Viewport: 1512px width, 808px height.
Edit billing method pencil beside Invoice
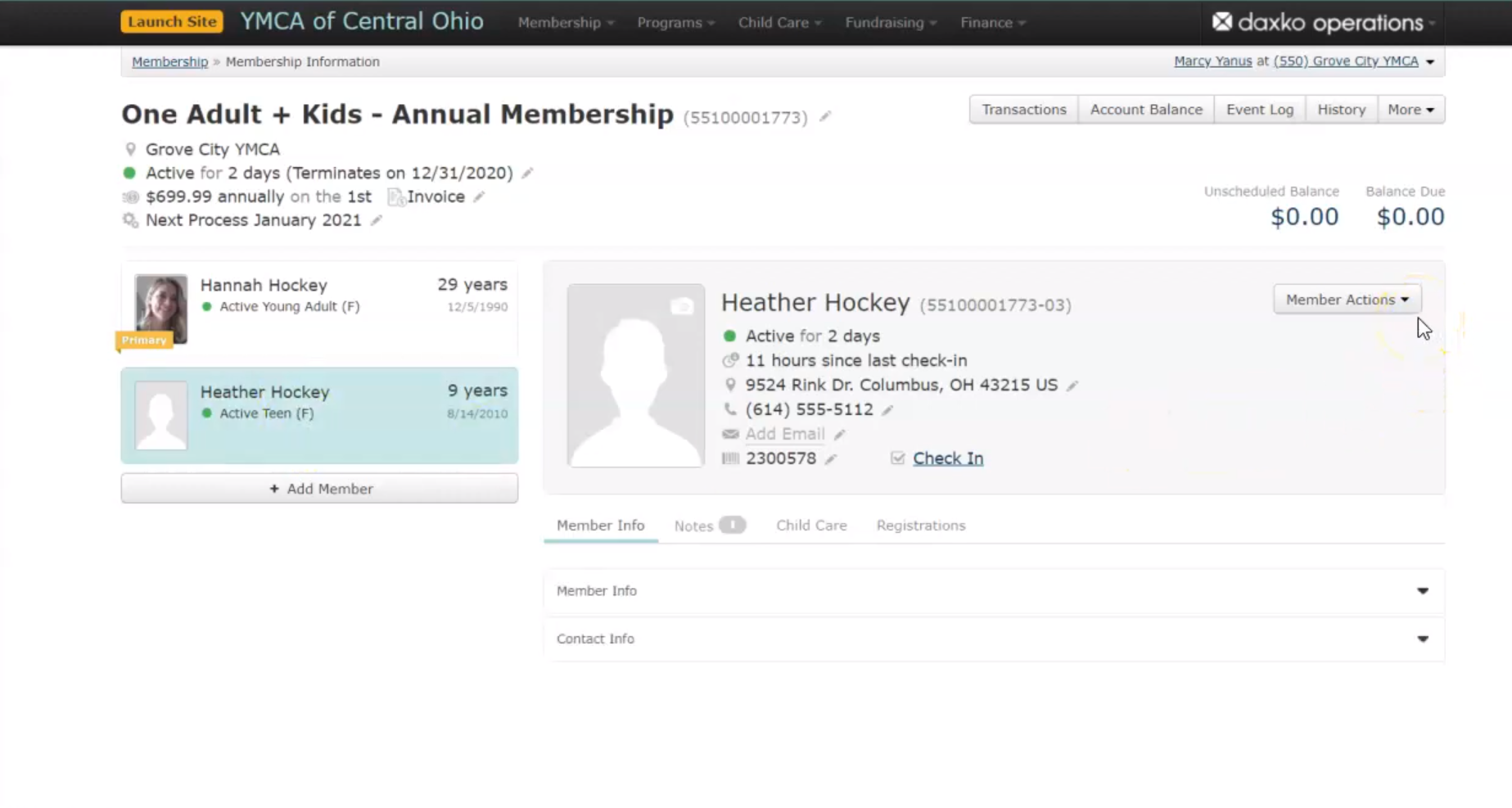[479, 196]
